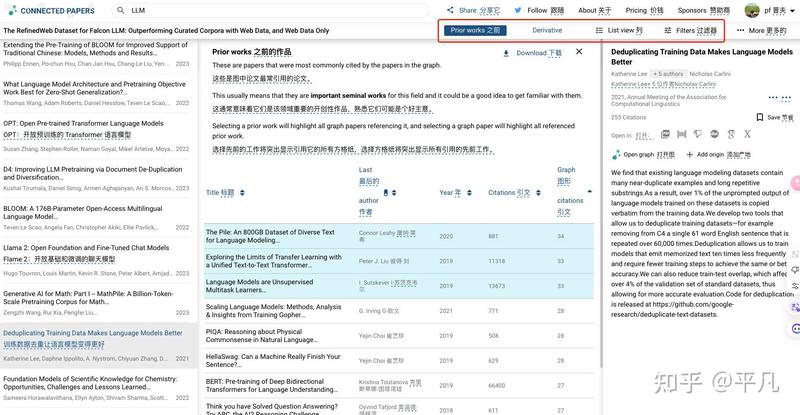
Task: Click the '255 Citations' text
Action: point(629,117)
